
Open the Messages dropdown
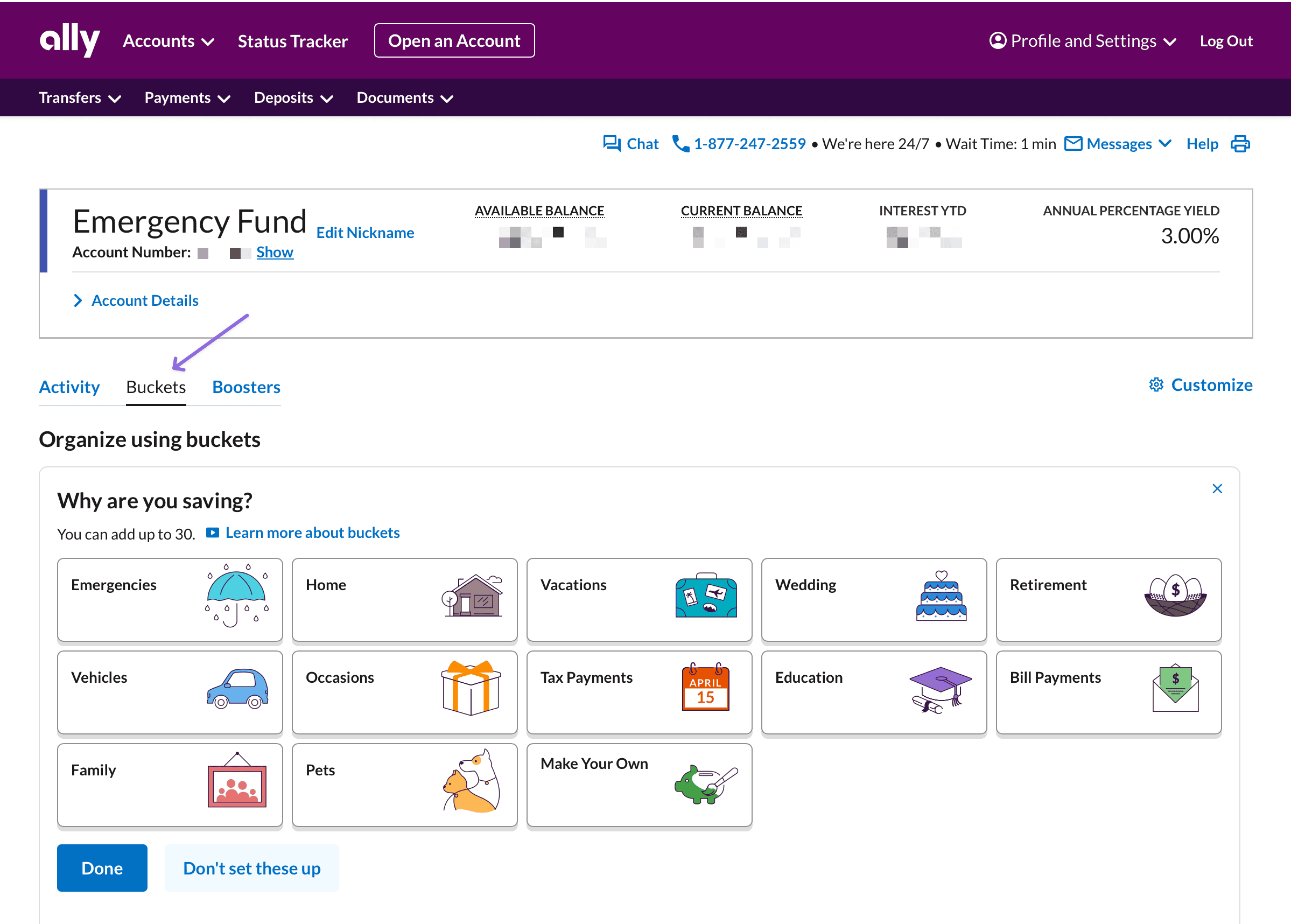pos(1118,144)
